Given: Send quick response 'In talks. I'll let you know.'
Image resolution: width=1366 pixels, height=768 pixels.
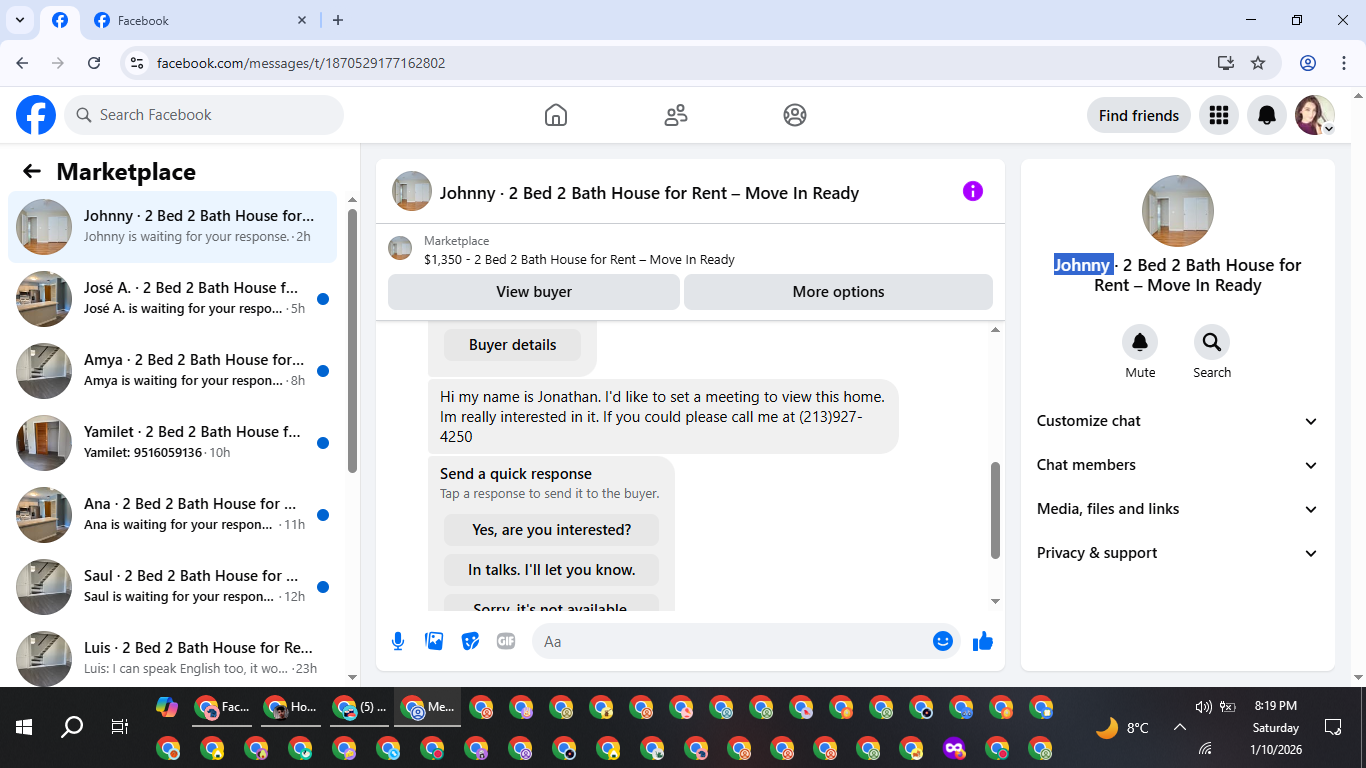Looking at the screenshot, I should pos(552,570).
